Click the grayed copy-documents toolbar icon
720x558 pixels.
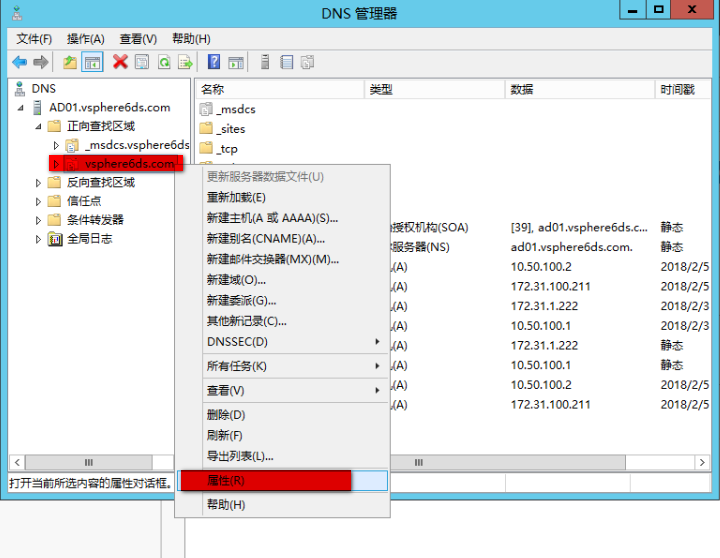(x=308, y=62)
